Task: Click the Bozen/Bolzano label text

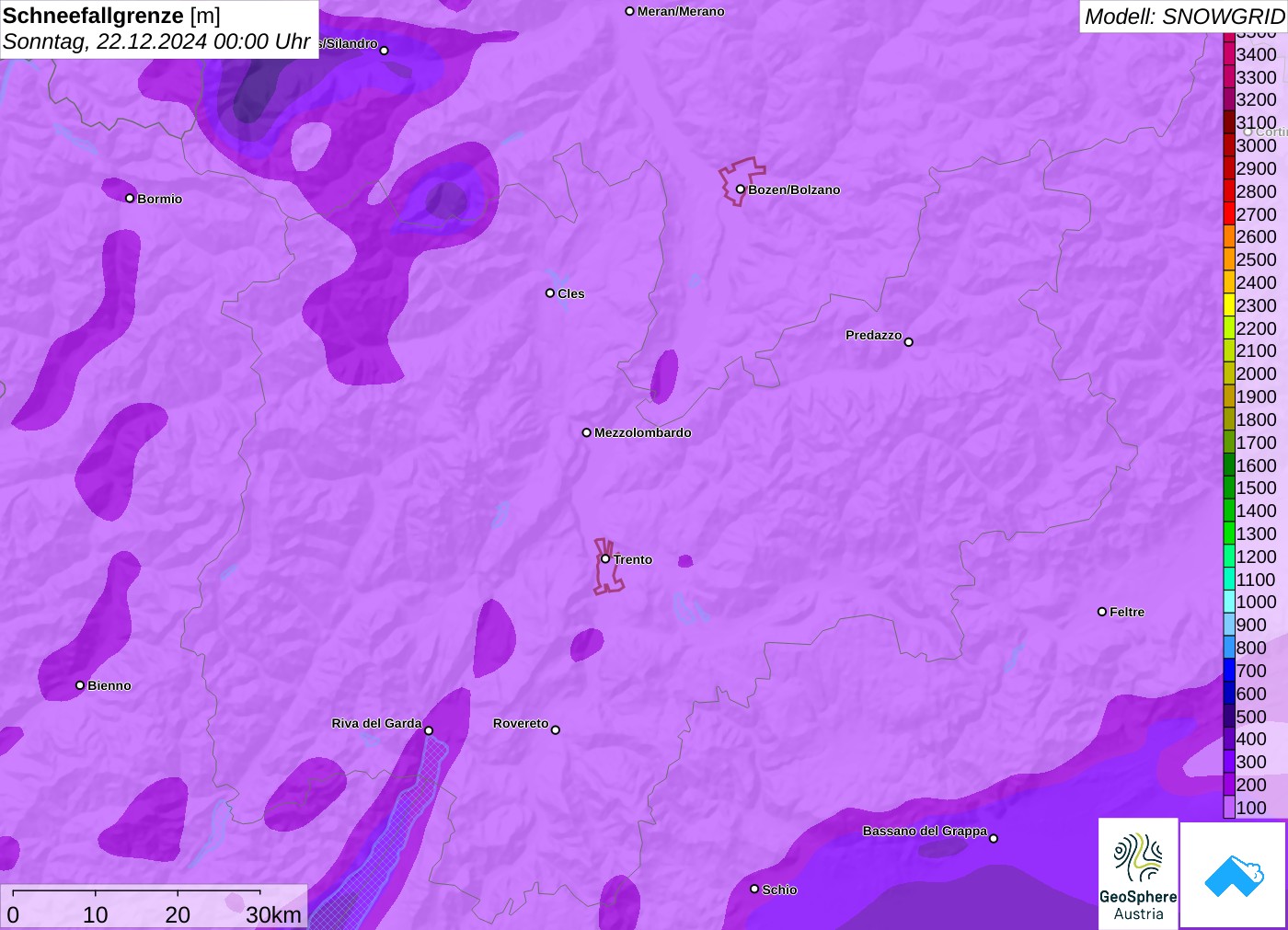Action: (794, 189)
